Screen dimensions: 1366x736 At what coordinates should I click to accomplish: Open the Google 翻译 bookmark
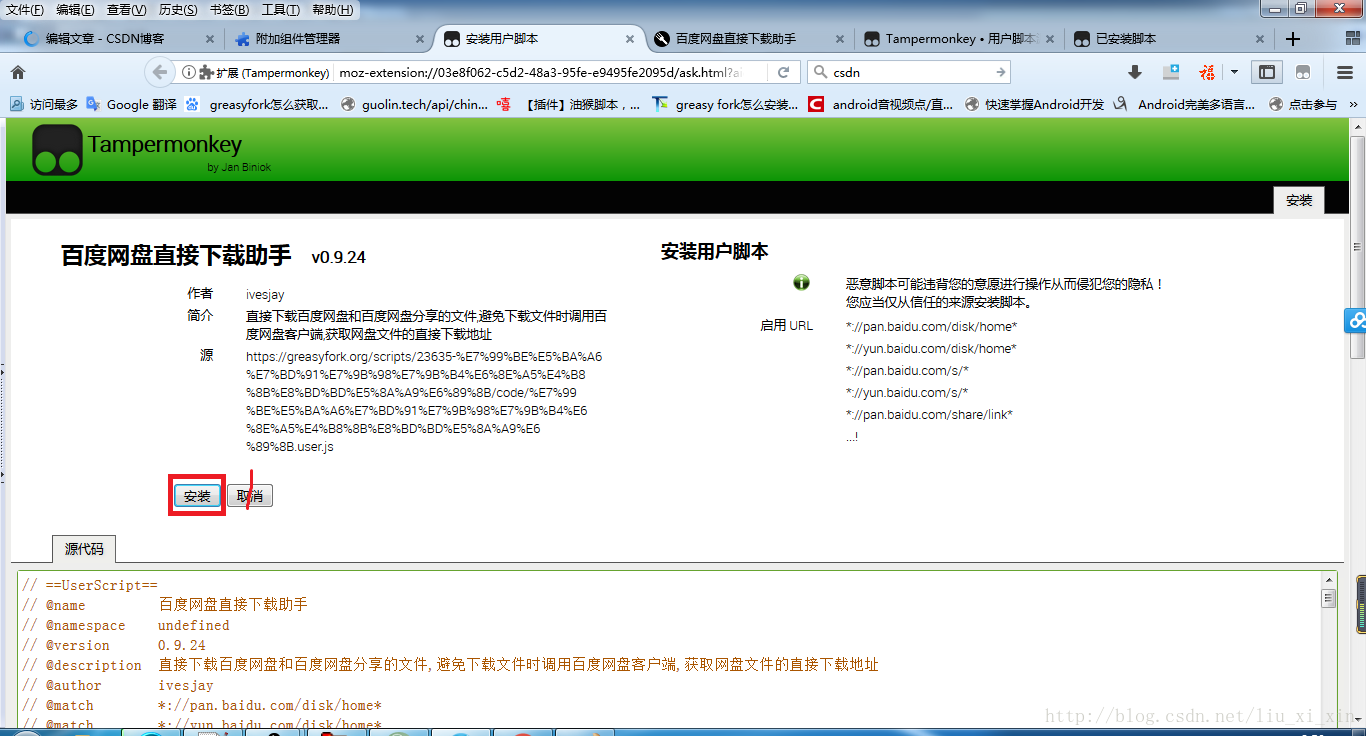pyautogui.click(x=131, y=104)
